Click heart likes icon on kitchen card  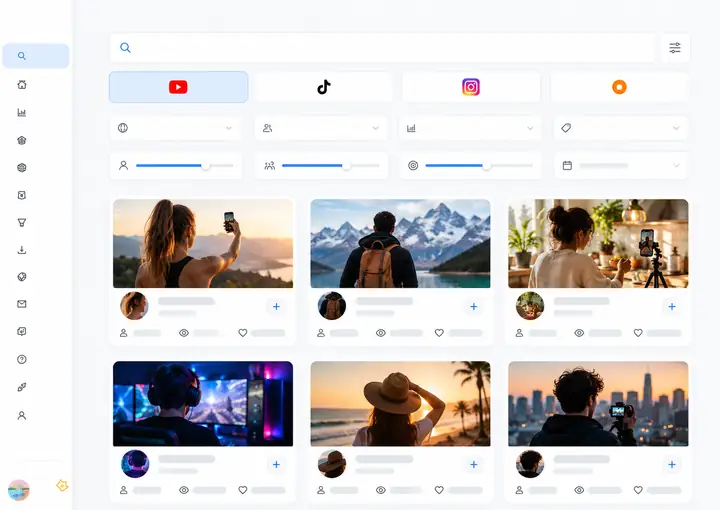[x=638, y=333]
